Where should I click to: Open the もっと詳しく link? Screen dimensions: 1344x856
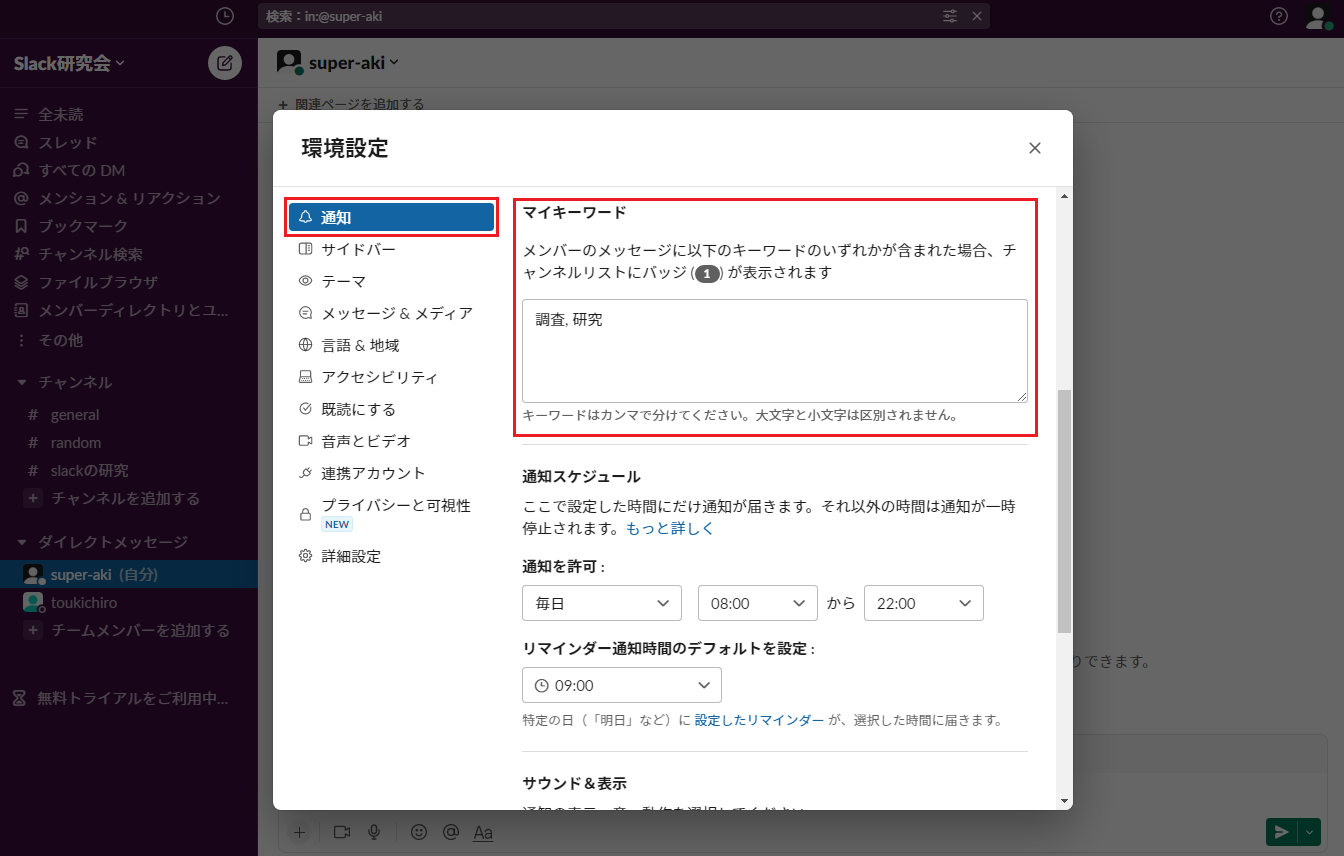pos(670,528)
